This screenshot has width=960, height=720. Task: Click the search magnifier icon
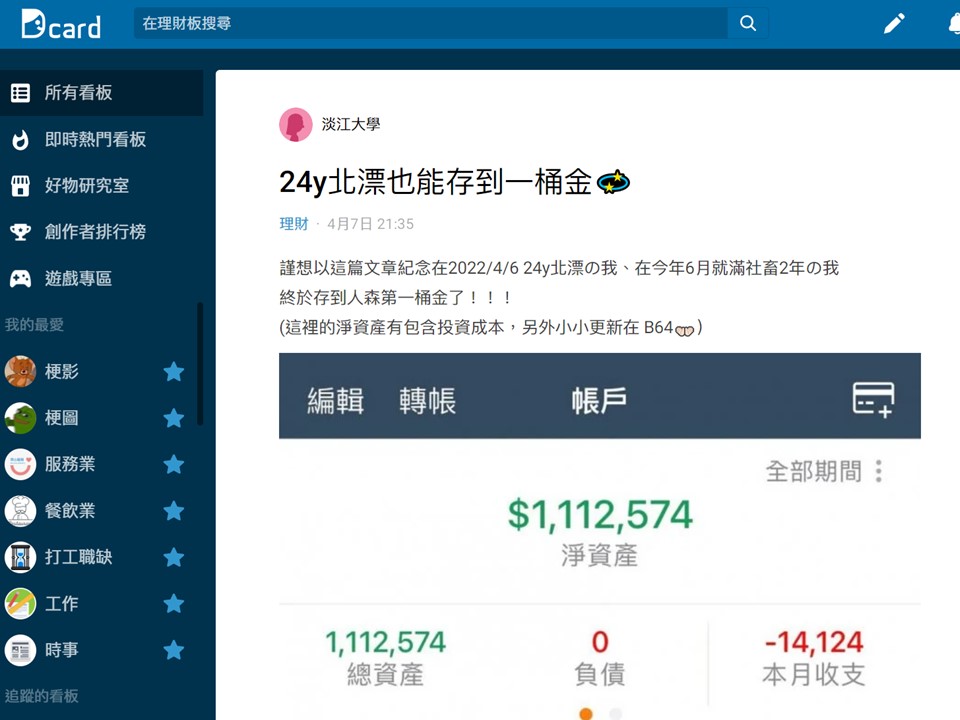(x=748, y=23)
